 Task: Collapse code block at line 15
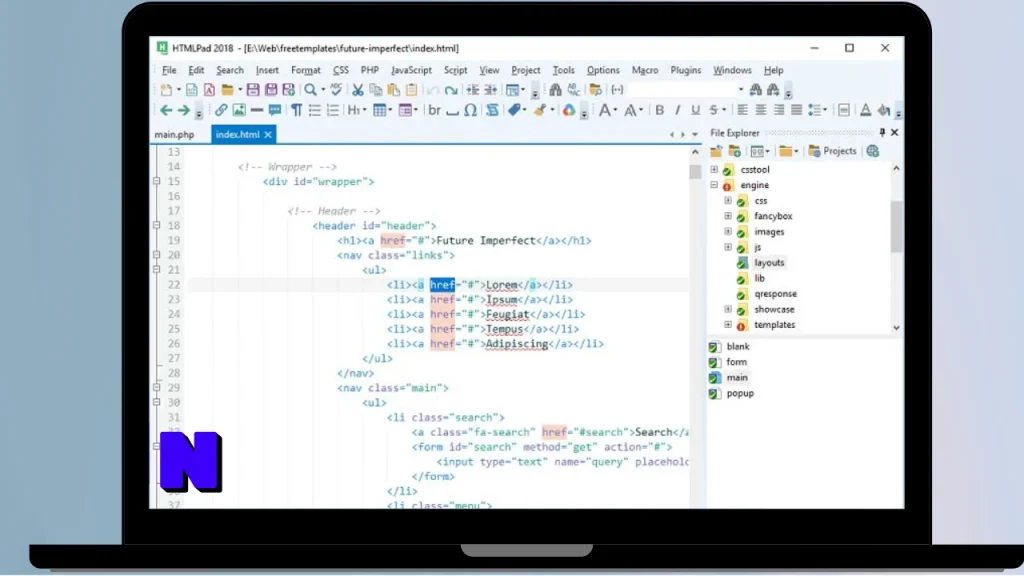tap(157, 182)
